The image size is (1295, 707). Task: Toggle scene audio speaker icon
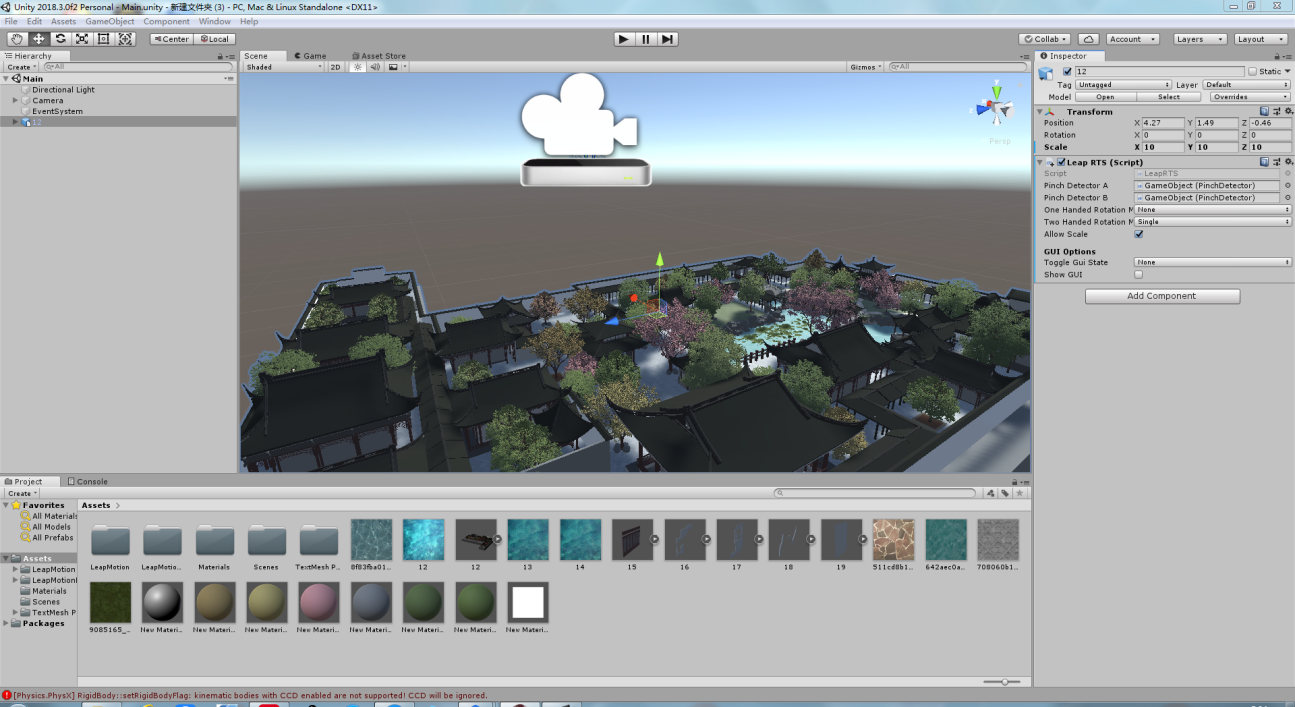coord(375,67)
